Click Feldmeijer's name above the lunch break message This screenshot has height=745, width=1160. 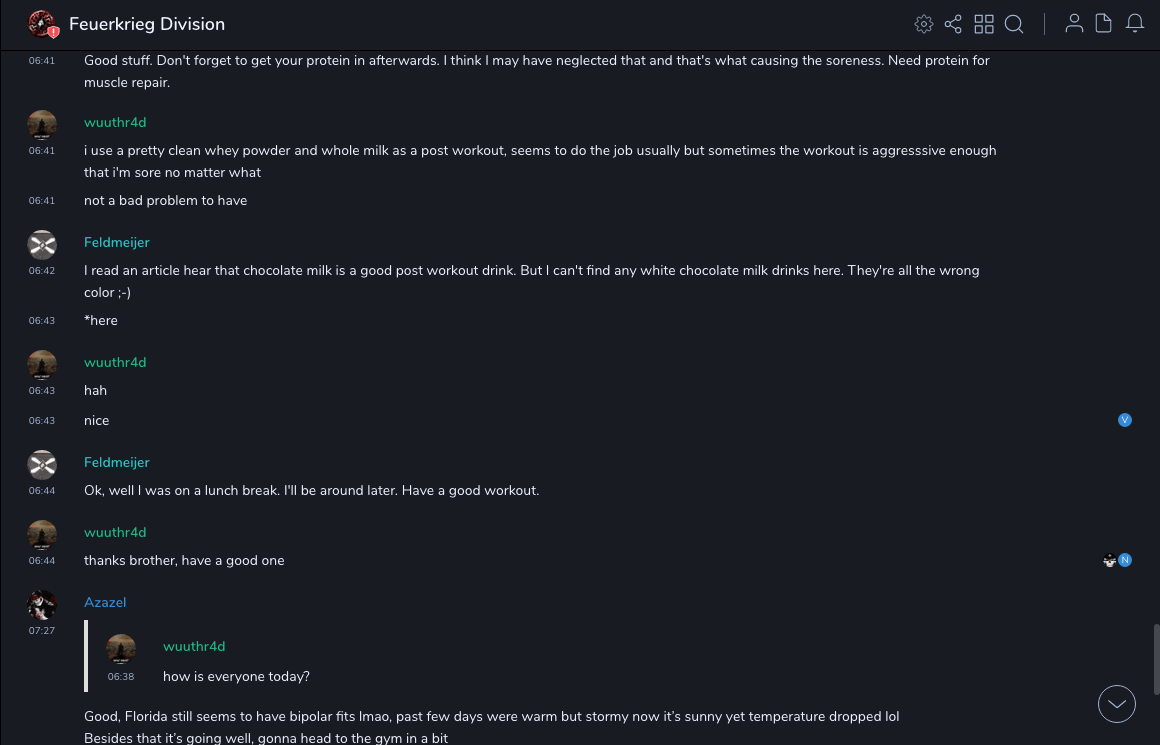tap(117, 462)
